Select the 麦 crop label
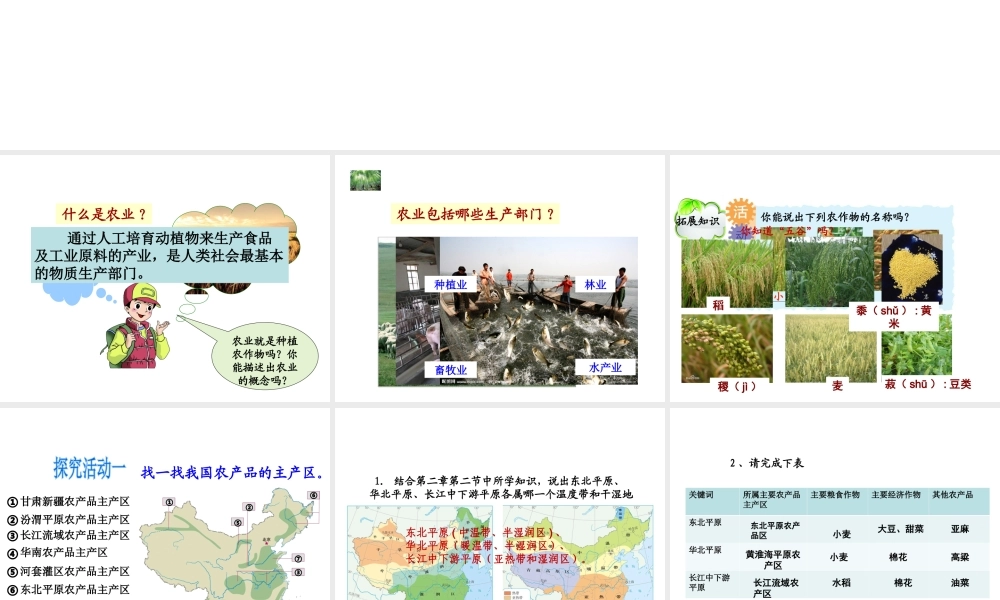The width and height of the screenshot is (1000, 600). (x=837, y=386)
